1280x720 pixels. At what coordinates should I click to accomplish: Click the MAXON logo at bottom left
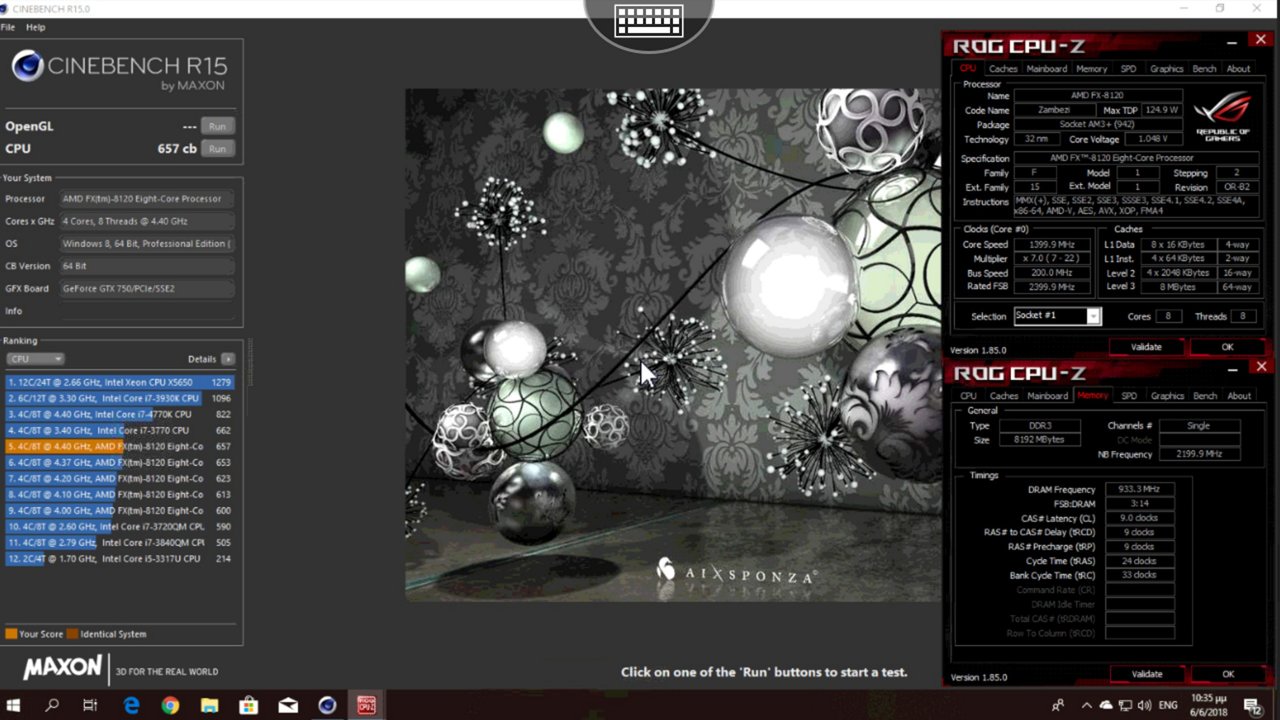pos(62,667)
